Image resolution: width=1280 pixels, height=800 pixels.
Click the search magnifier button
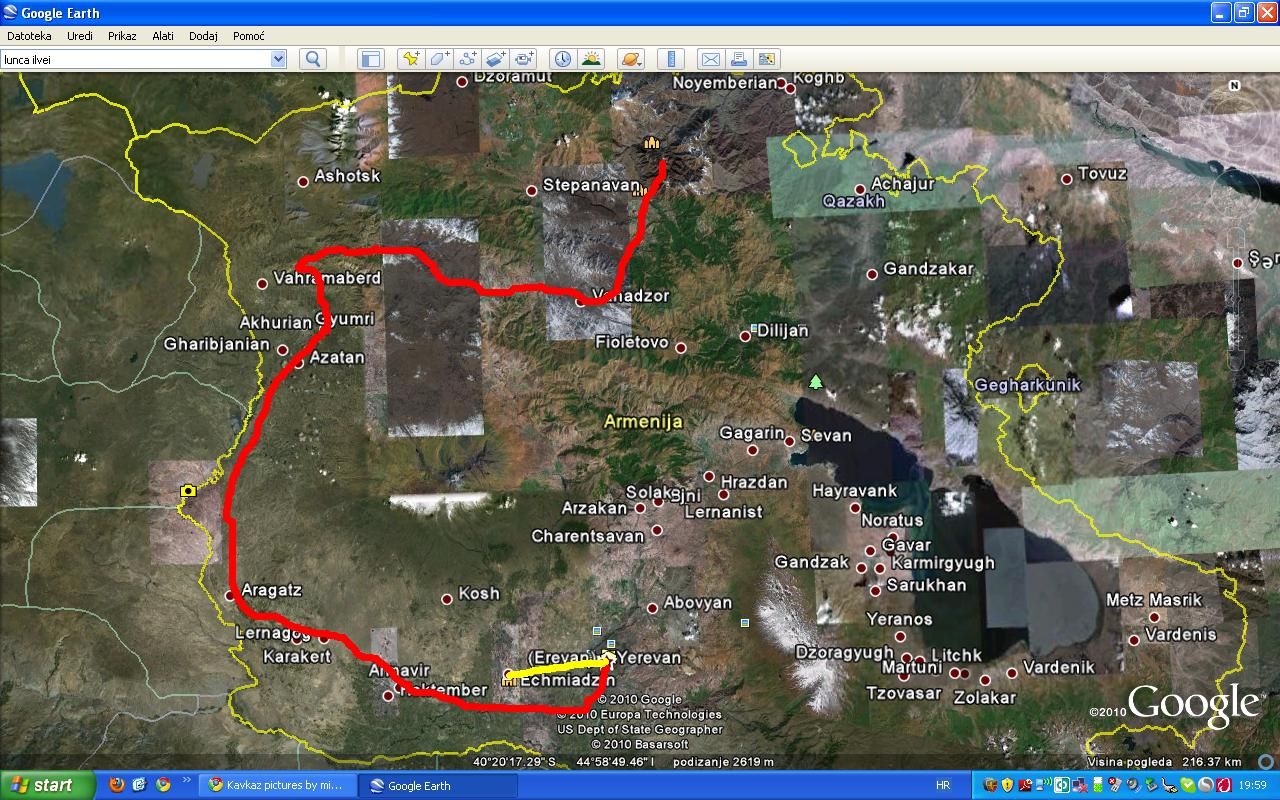tap(313, 59)
